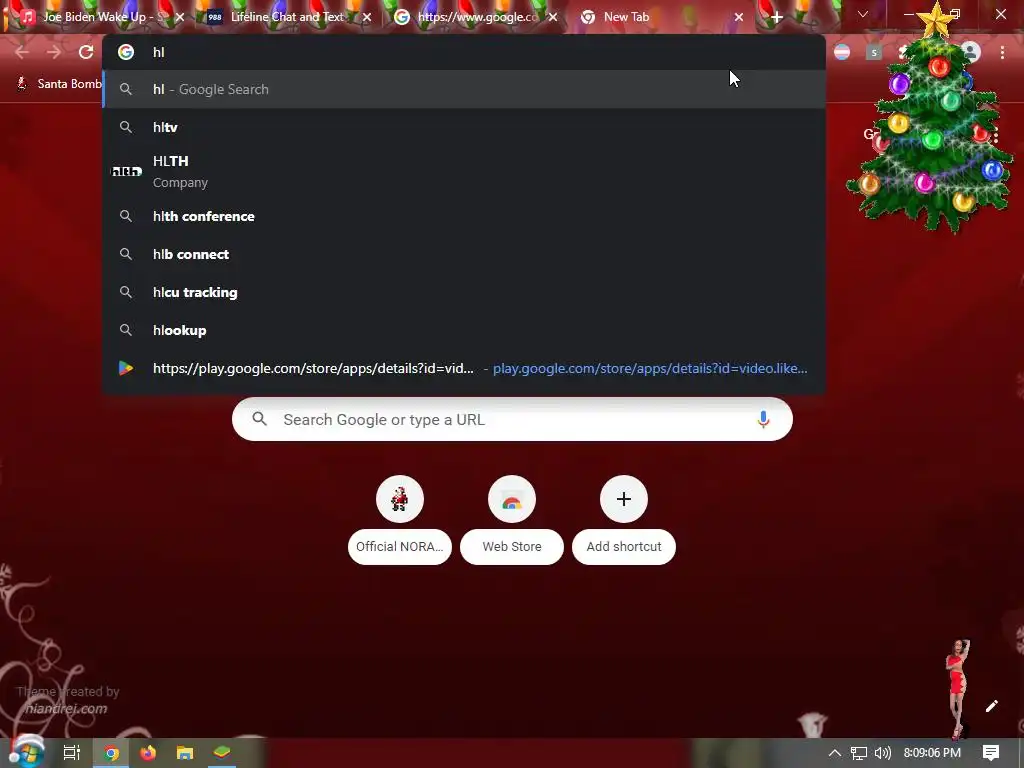This screenshot has height=768, width=1024.
Task: Click the gray S extension icon
Action: tap(874, 52)
